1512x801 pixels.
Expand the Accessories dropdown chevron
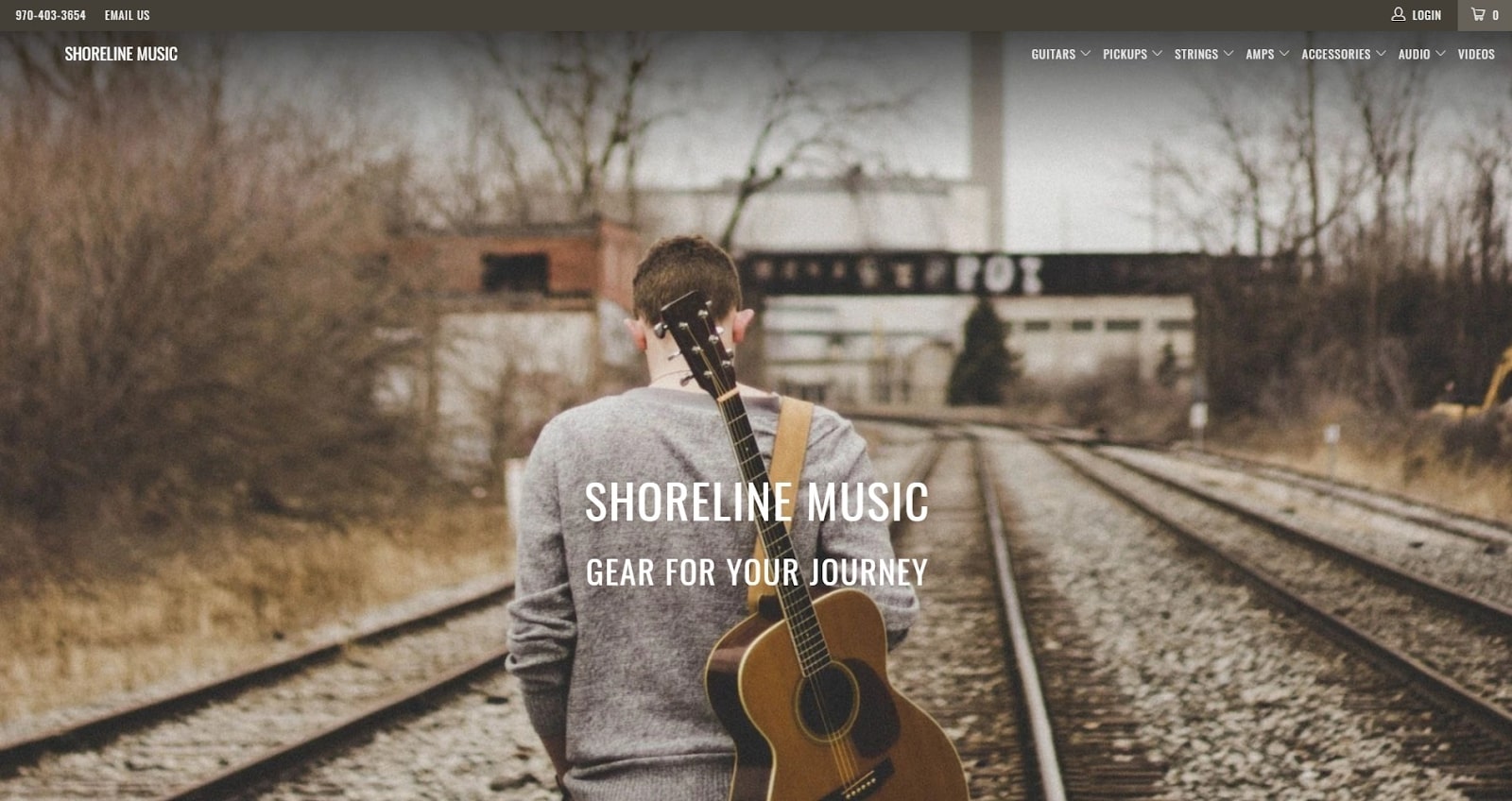click(x=1381, y=54)
